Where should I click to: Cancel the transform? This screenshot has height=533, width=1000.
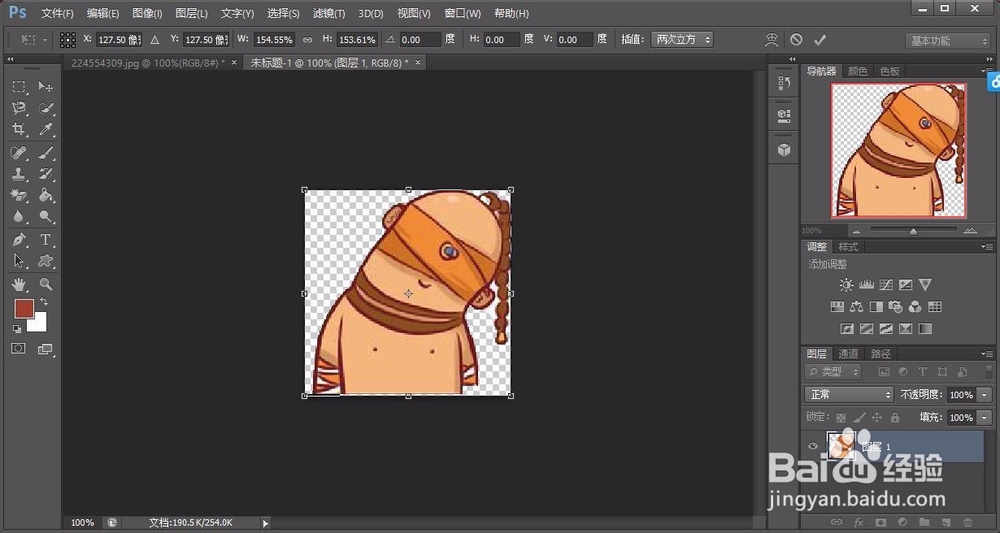(796, 40)
